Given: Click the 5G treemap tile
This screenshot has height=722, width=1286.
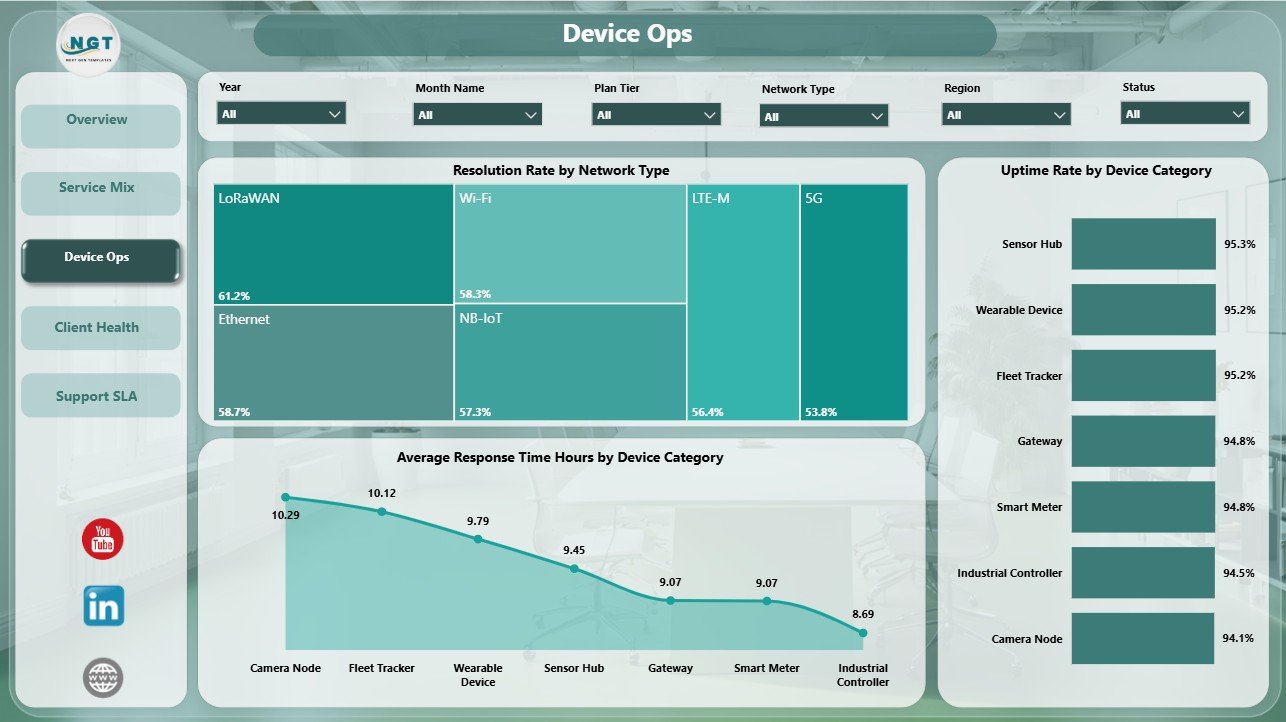Looking at the screenshot, I should [x=854, y=302].
